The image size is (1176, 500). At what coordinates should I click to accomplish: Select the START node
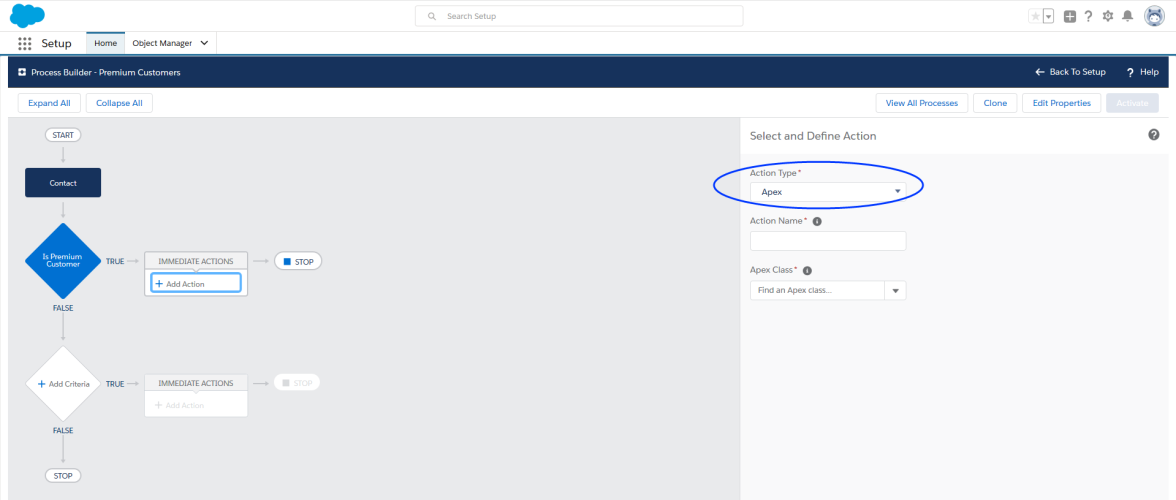[x=63, y=135]
